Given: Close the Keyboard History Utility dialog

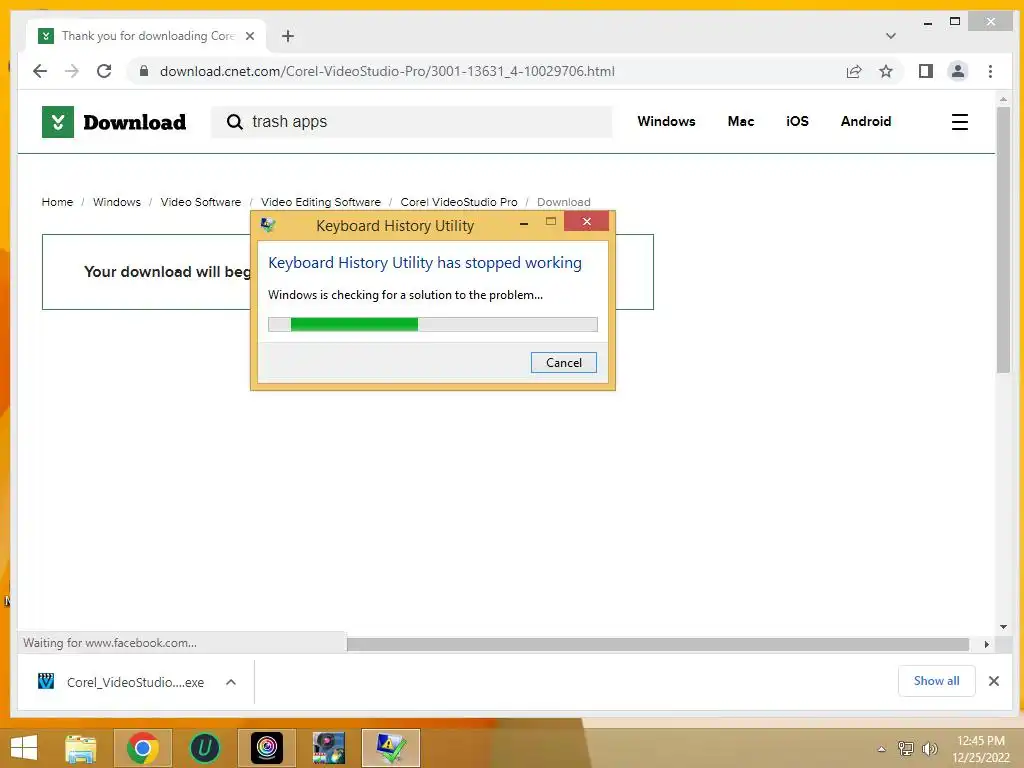Looking at the screenshot, I should click(586, 222).
